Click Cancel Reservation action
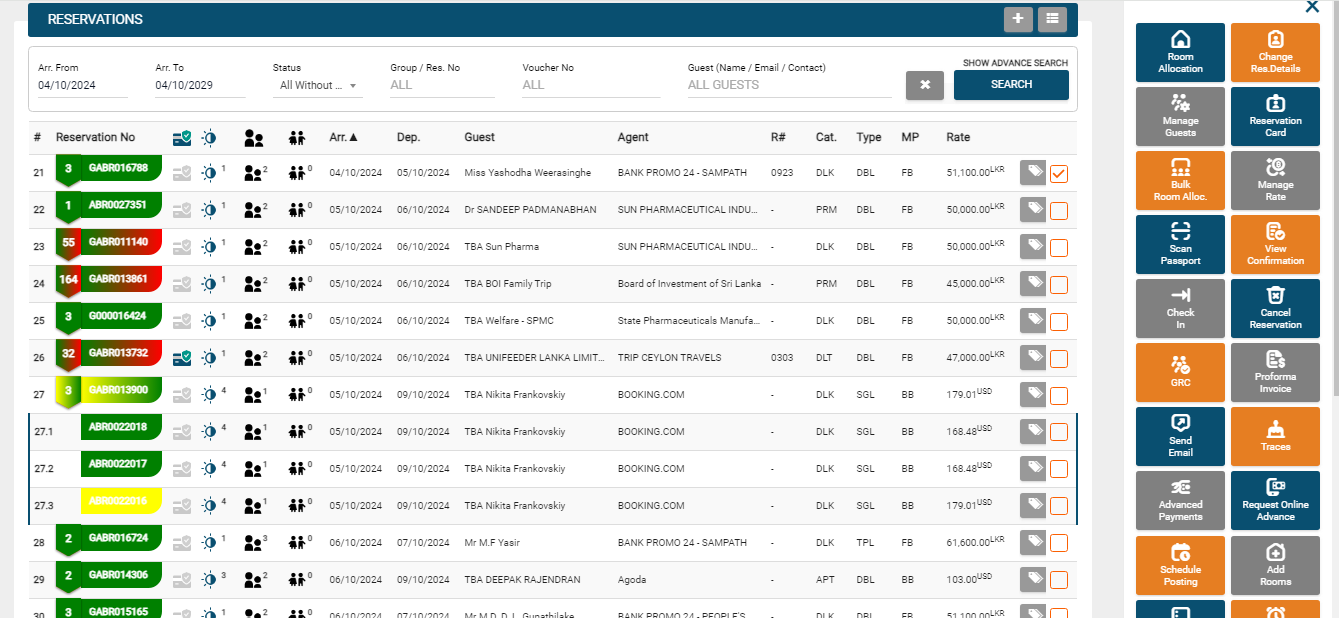This screenshot has width=1339, height=618. point(1275,309)
